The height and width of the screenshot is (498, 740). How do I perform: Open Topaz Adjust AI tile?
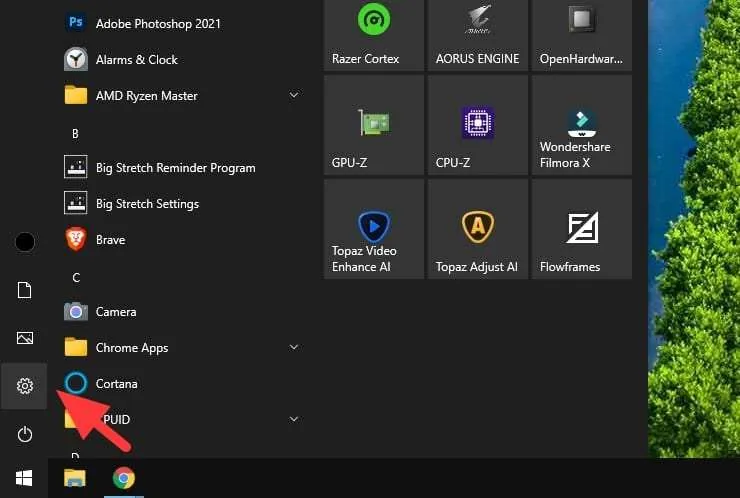(x=478, y=229)
